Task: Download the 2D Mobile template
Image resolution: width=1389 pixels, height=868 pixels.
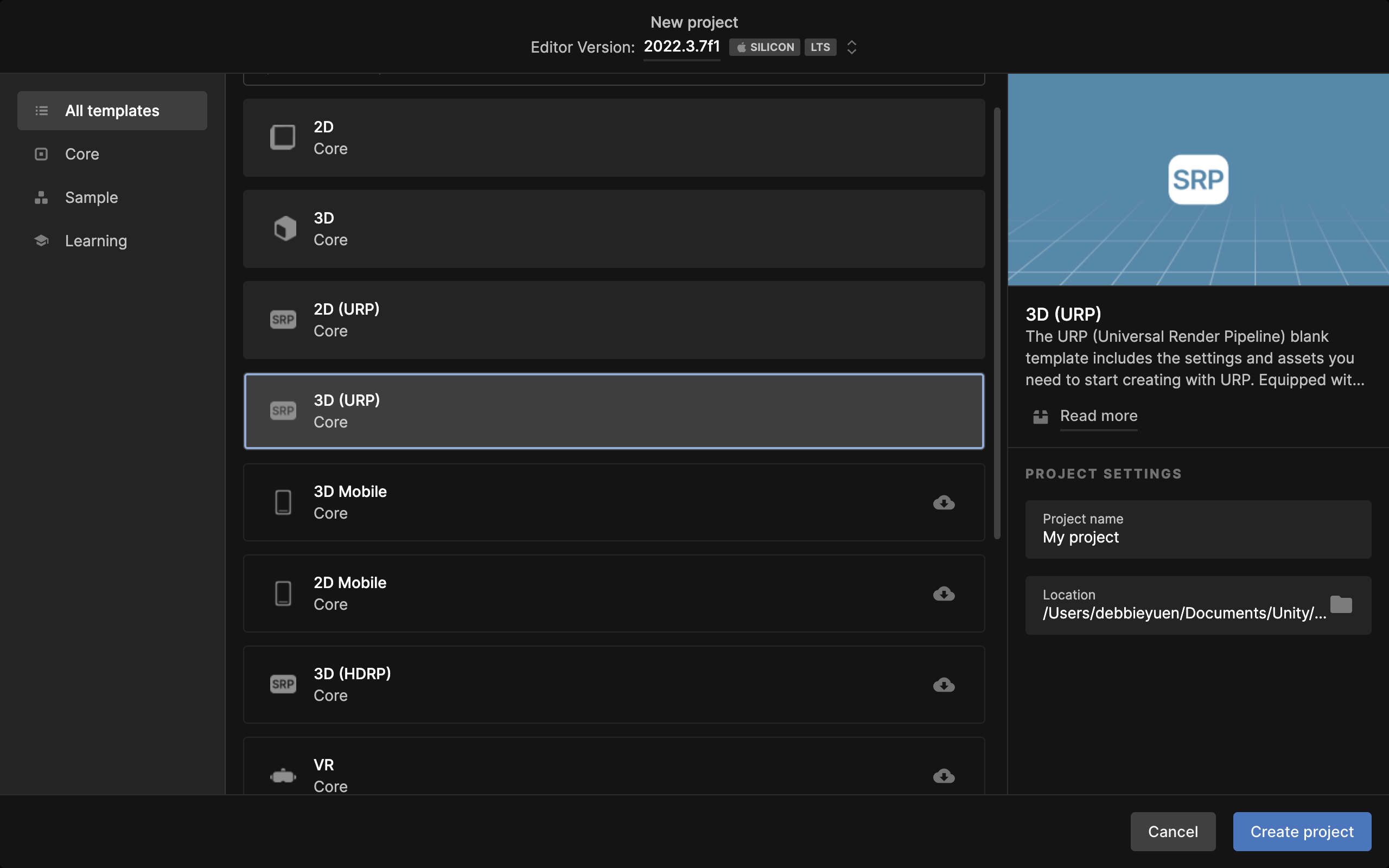Action: 944,593
